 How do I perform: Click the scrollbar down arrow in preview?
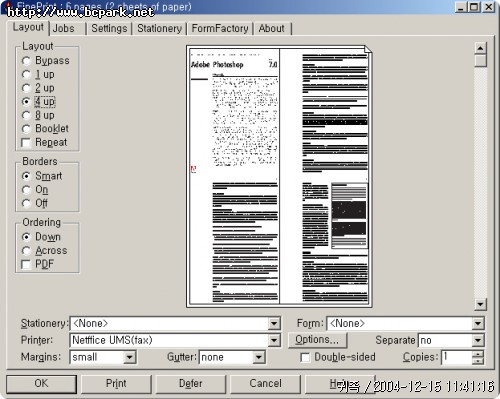tap(480, 304)
